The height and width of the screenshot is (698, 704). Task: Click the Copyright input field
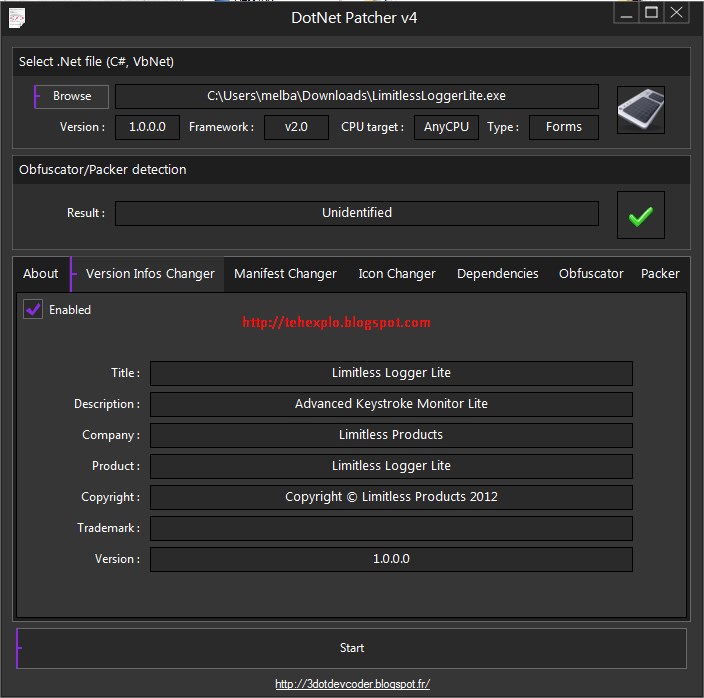point(391,497)
